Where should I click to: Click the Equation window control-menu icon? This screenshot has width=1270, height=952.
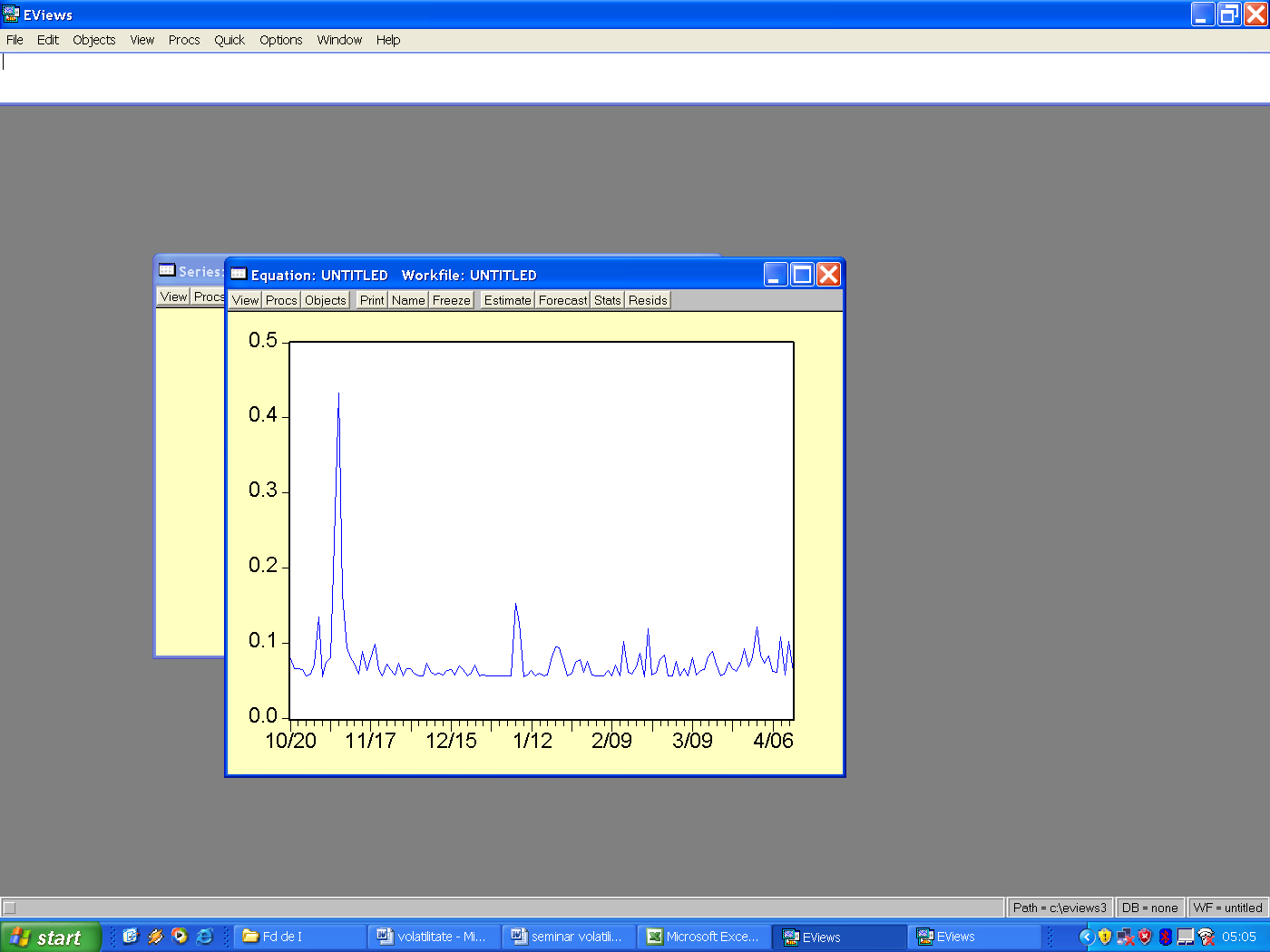[239, 274]
